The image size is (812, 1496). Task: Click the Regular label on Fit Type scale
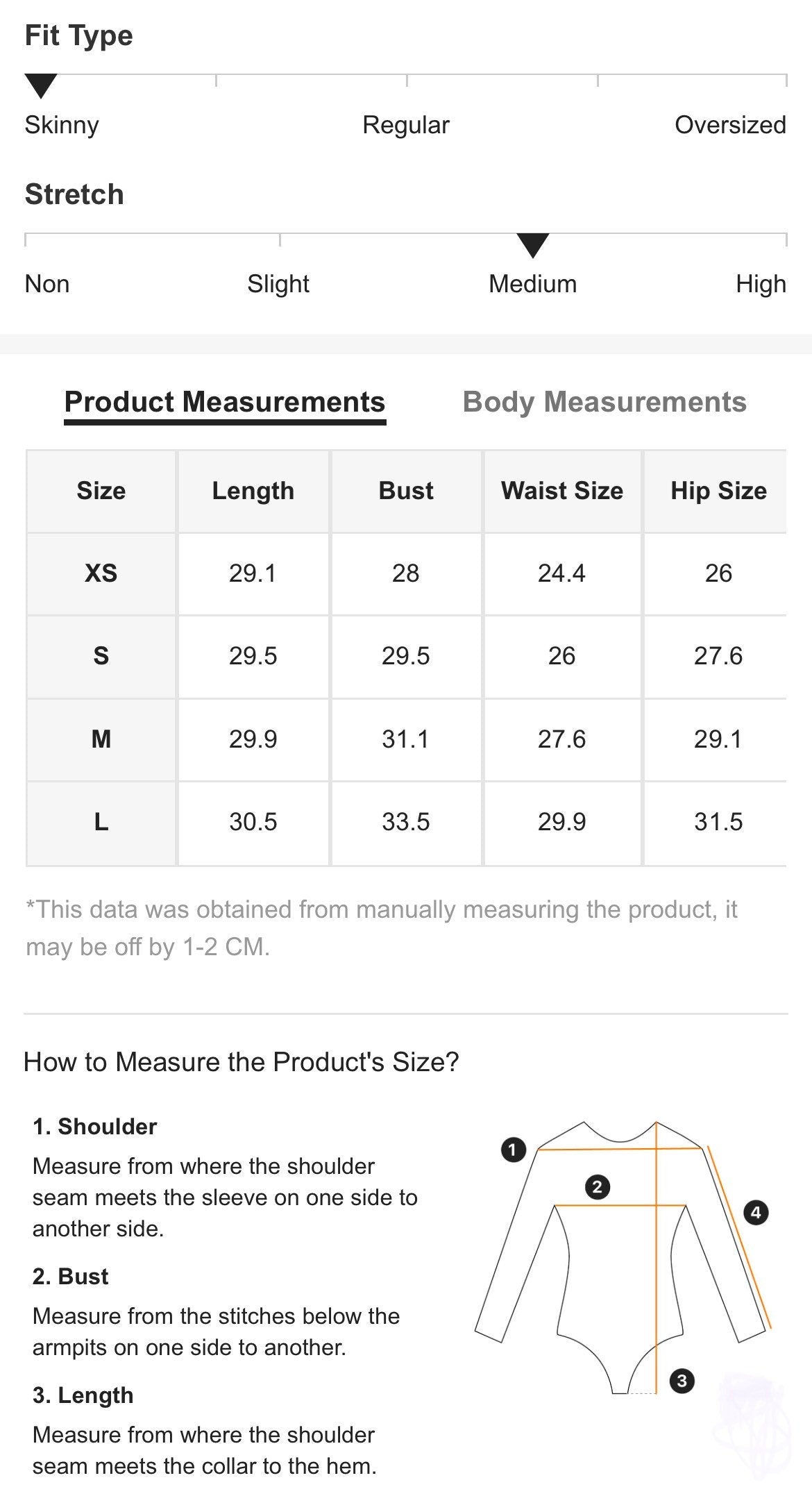point(406,125)
